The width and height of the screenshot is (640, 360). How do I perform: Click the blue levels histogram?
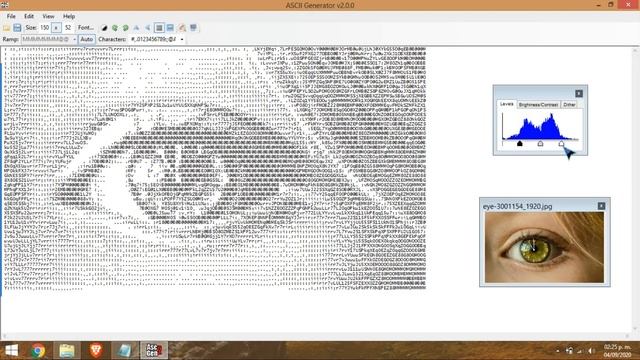tap(540, 126)
